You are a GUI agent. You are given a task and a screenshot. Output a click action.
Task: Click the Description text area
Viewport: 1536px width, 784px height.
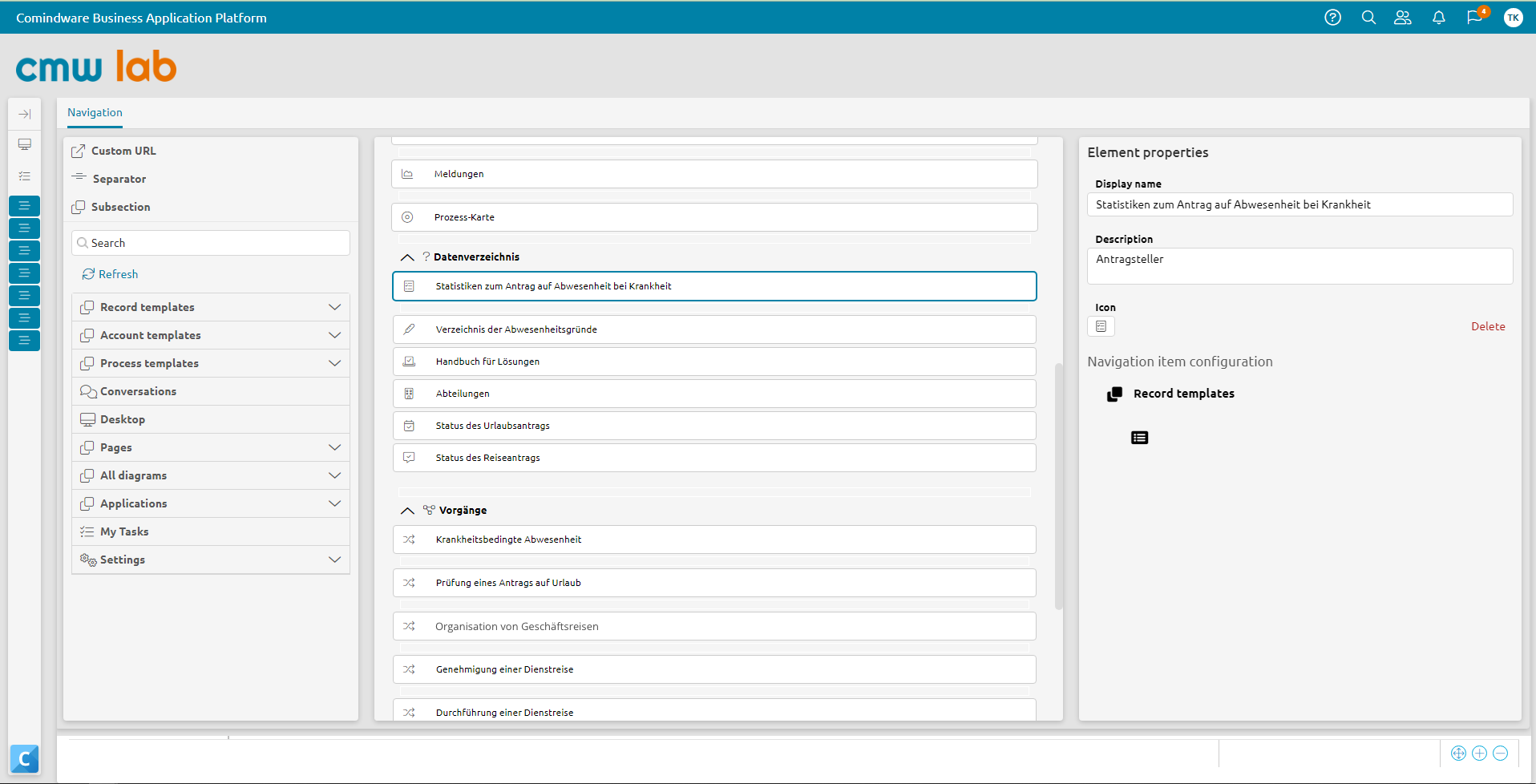(1300, 266)
